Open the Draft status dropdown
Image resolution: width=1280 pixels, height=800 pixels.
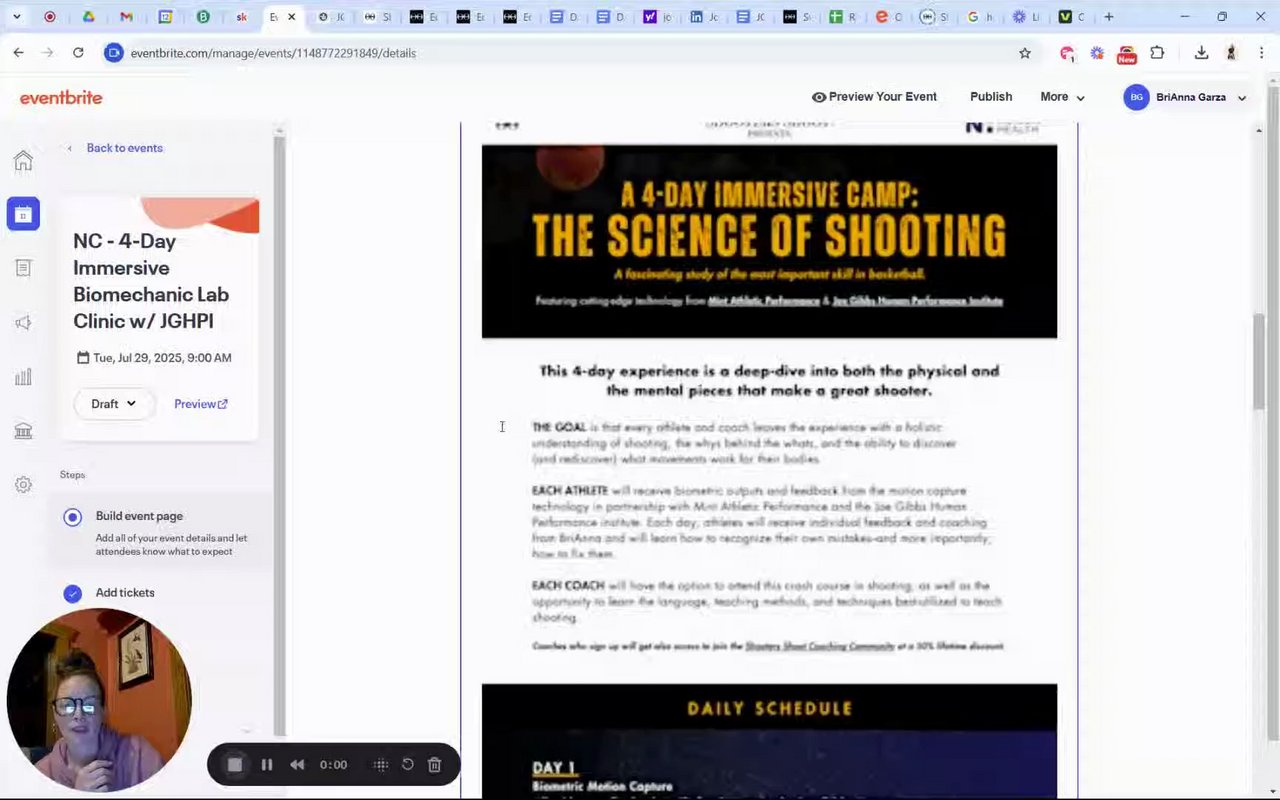point(113,404)
